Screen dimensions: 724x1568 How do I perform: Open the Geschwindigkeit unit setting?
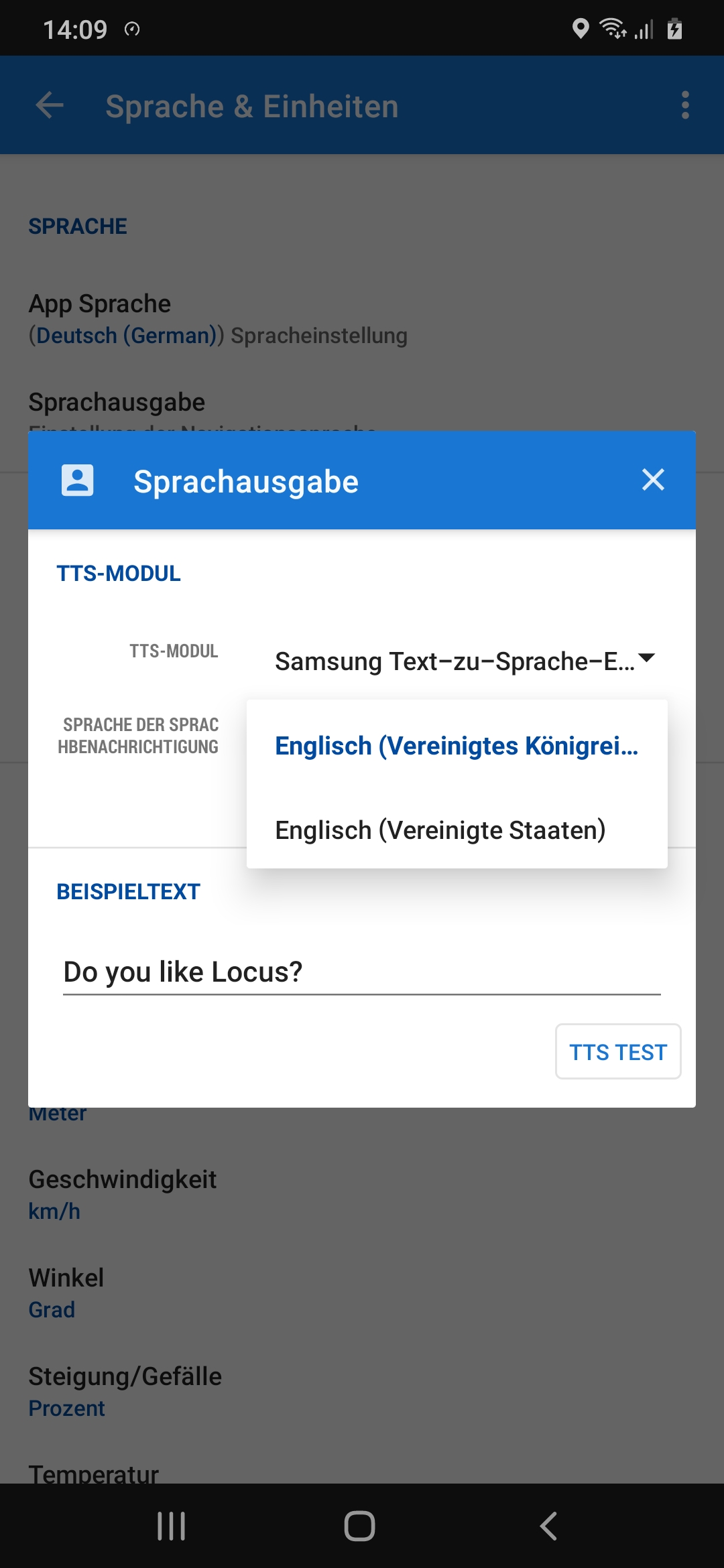(x=123, y=1194)
